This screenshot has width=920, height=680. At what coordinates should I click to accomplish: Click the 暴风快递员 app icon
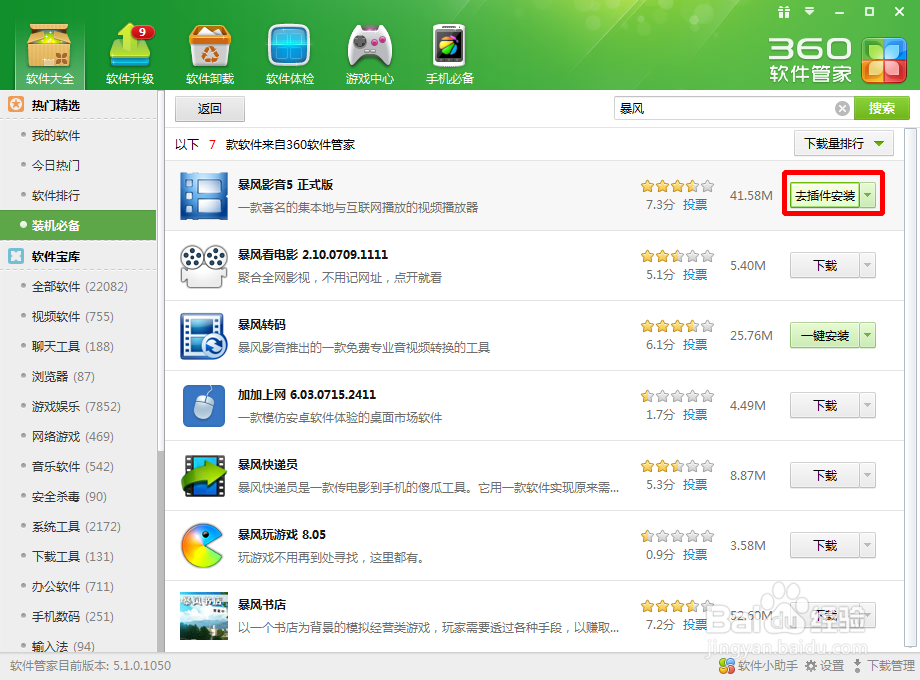click(x=204, y=476)
